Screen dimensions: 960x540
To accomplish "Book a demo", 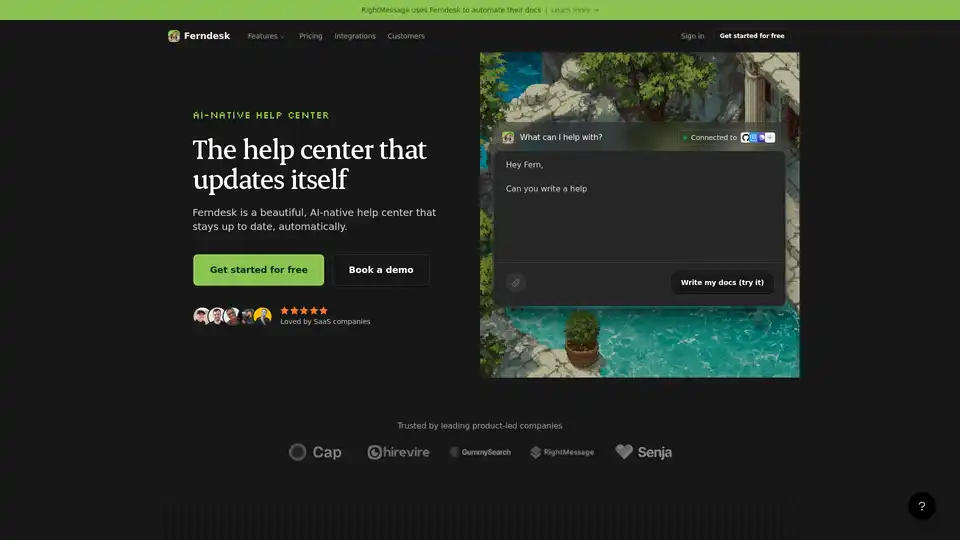I will click(x=380, y=270).
